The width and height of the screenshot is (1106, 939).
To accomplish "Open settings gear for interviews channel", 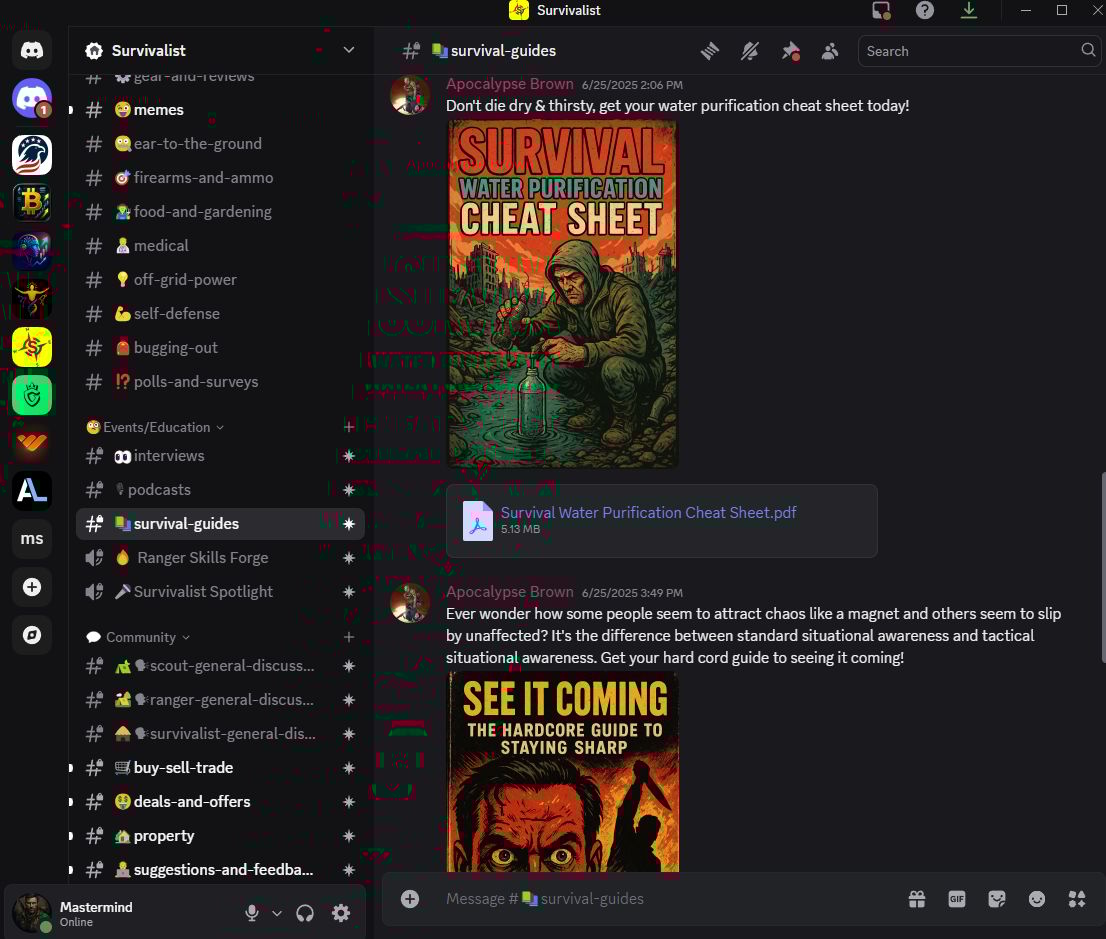I will pos(348,456).
